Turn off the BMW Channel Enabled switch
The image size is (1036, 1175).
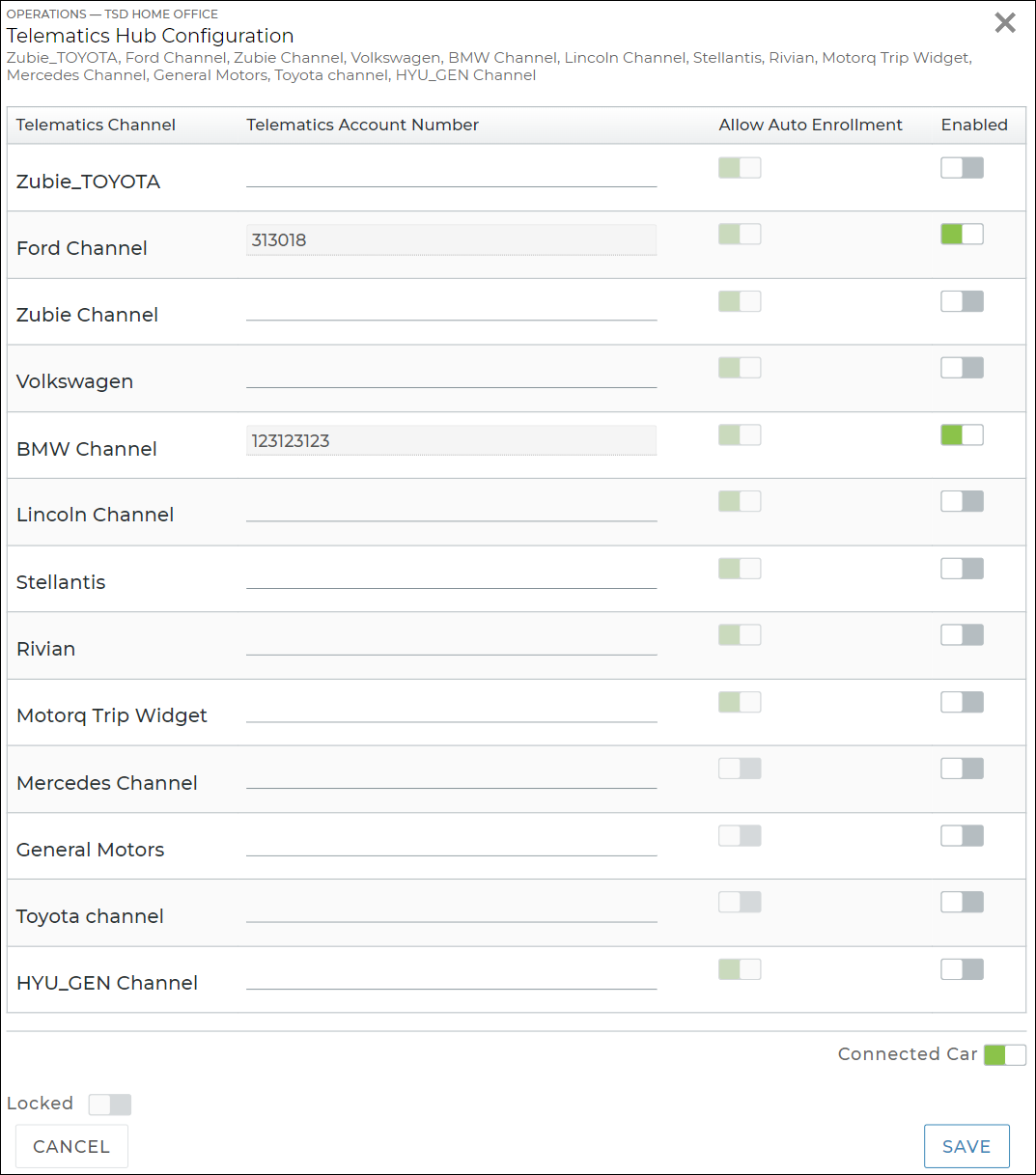tap(962, 434)
